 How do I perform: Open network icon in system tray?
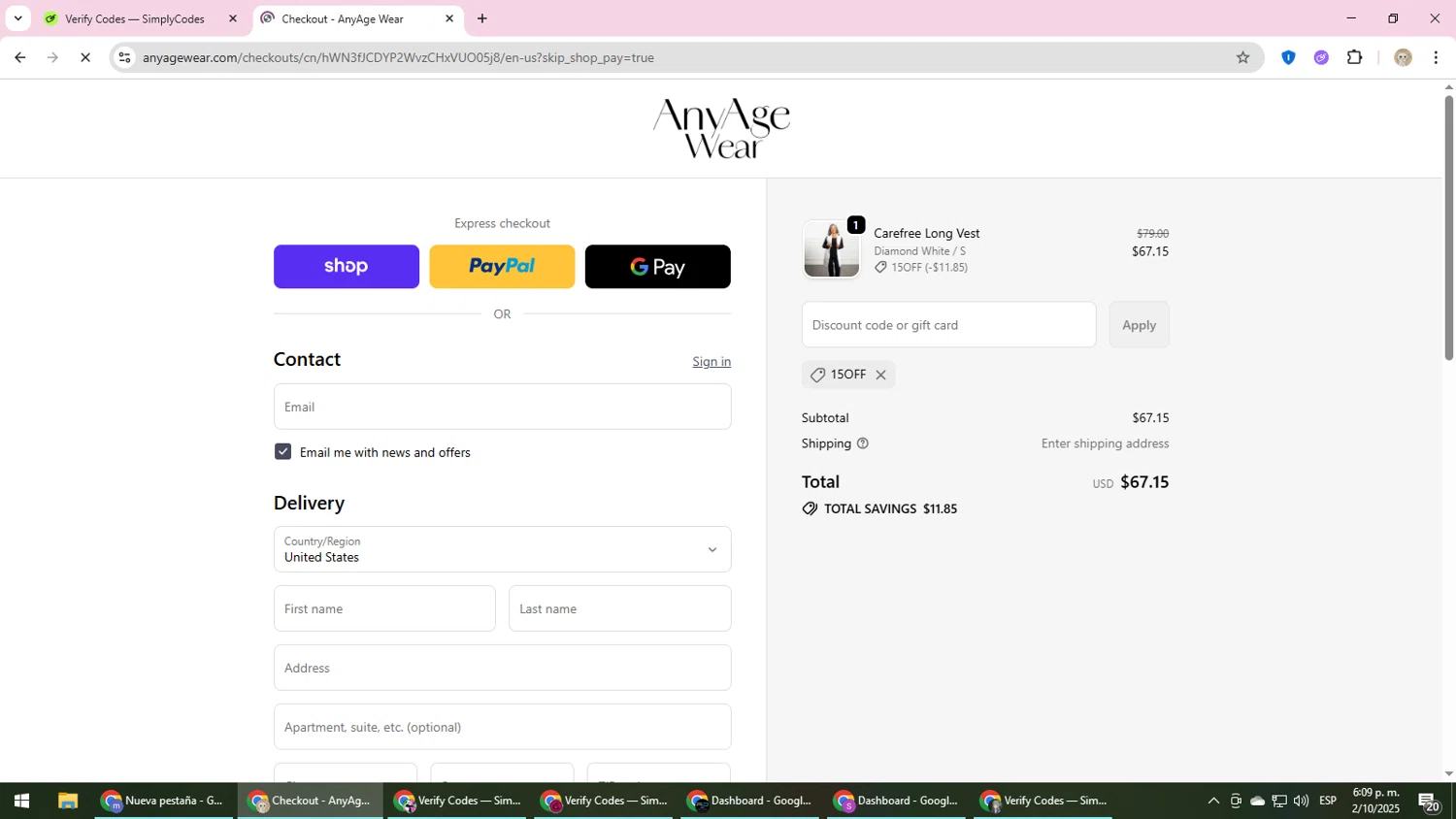tap(1279, 801)
